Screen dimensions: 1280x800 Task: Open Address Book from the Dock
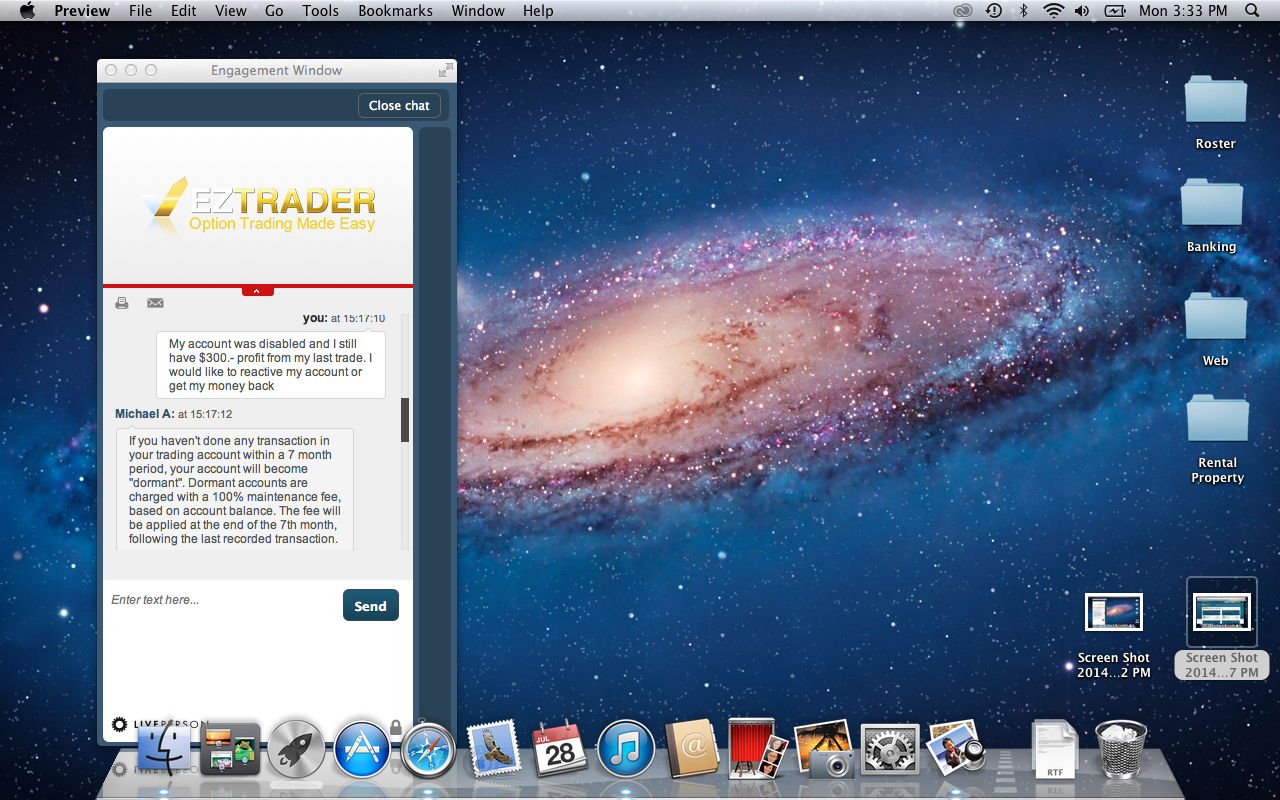692,749
